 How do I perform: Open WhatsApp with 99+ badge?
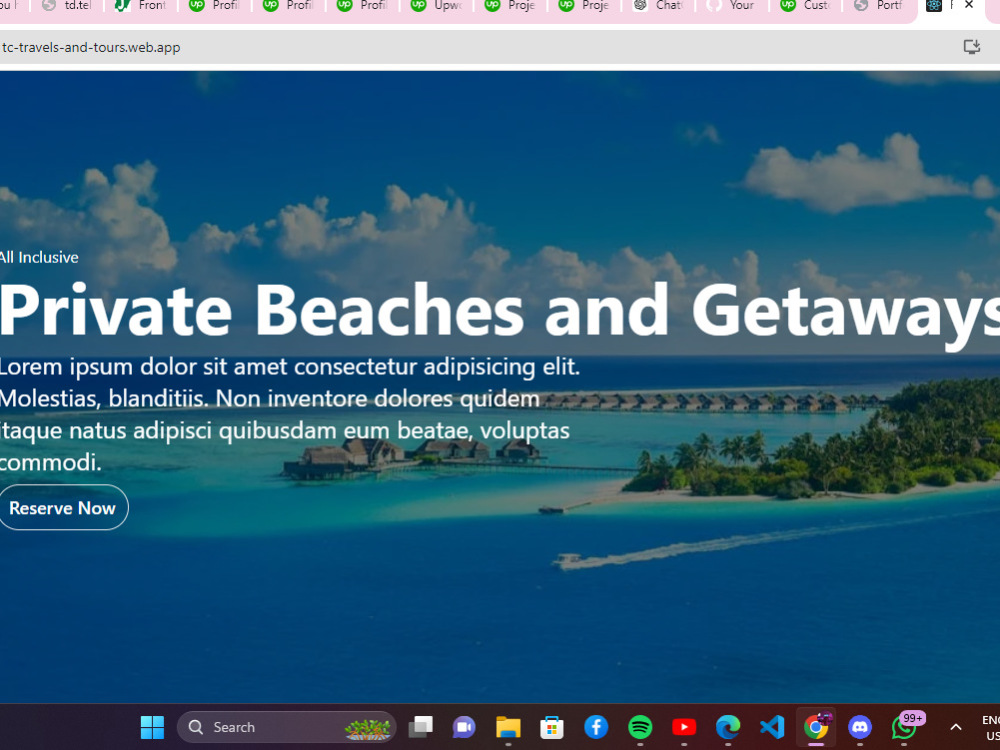tap(906, 726)
